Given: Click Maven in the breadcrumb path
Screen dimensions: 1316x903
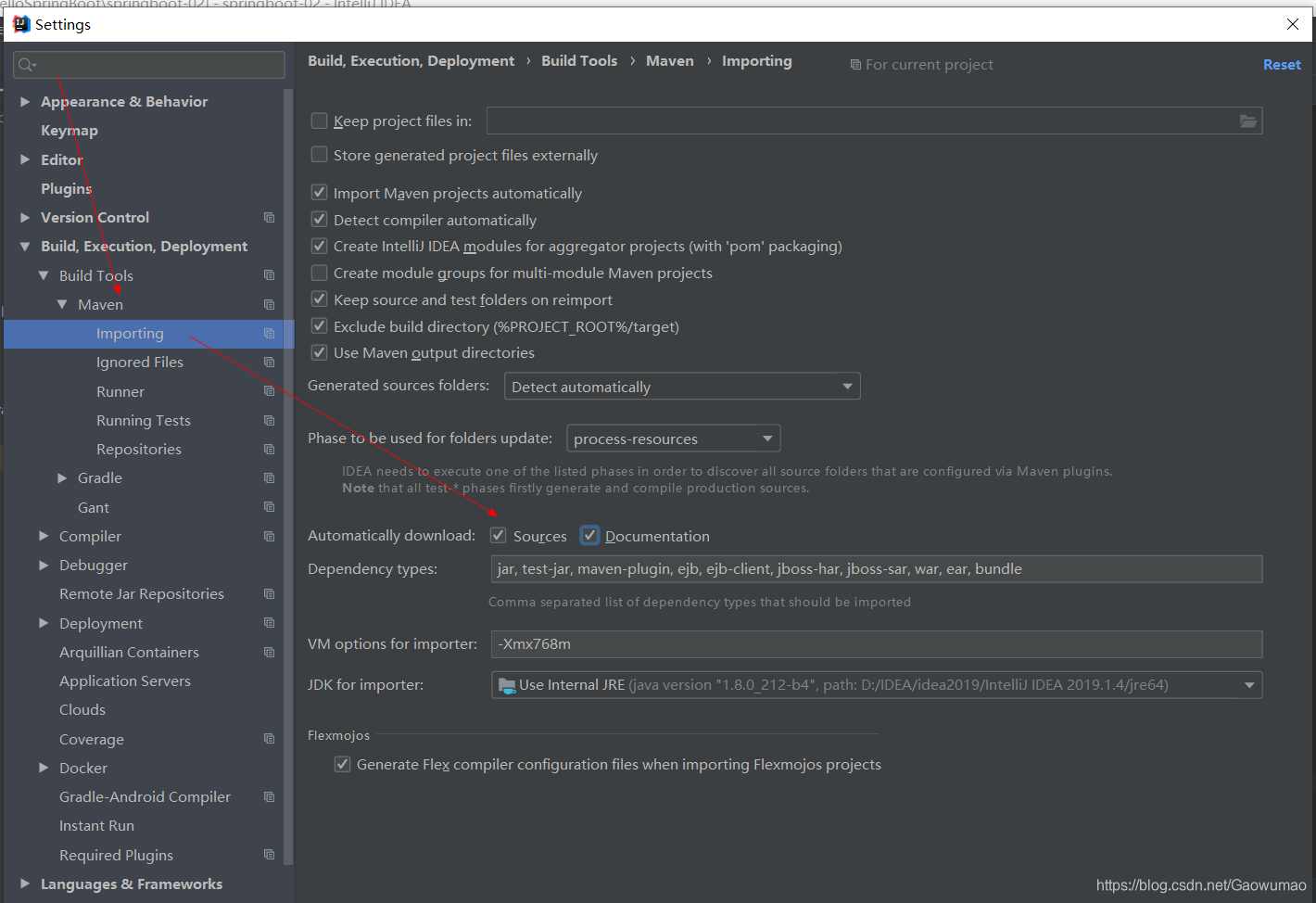Looking at the screenshot, I should point(670,61).
